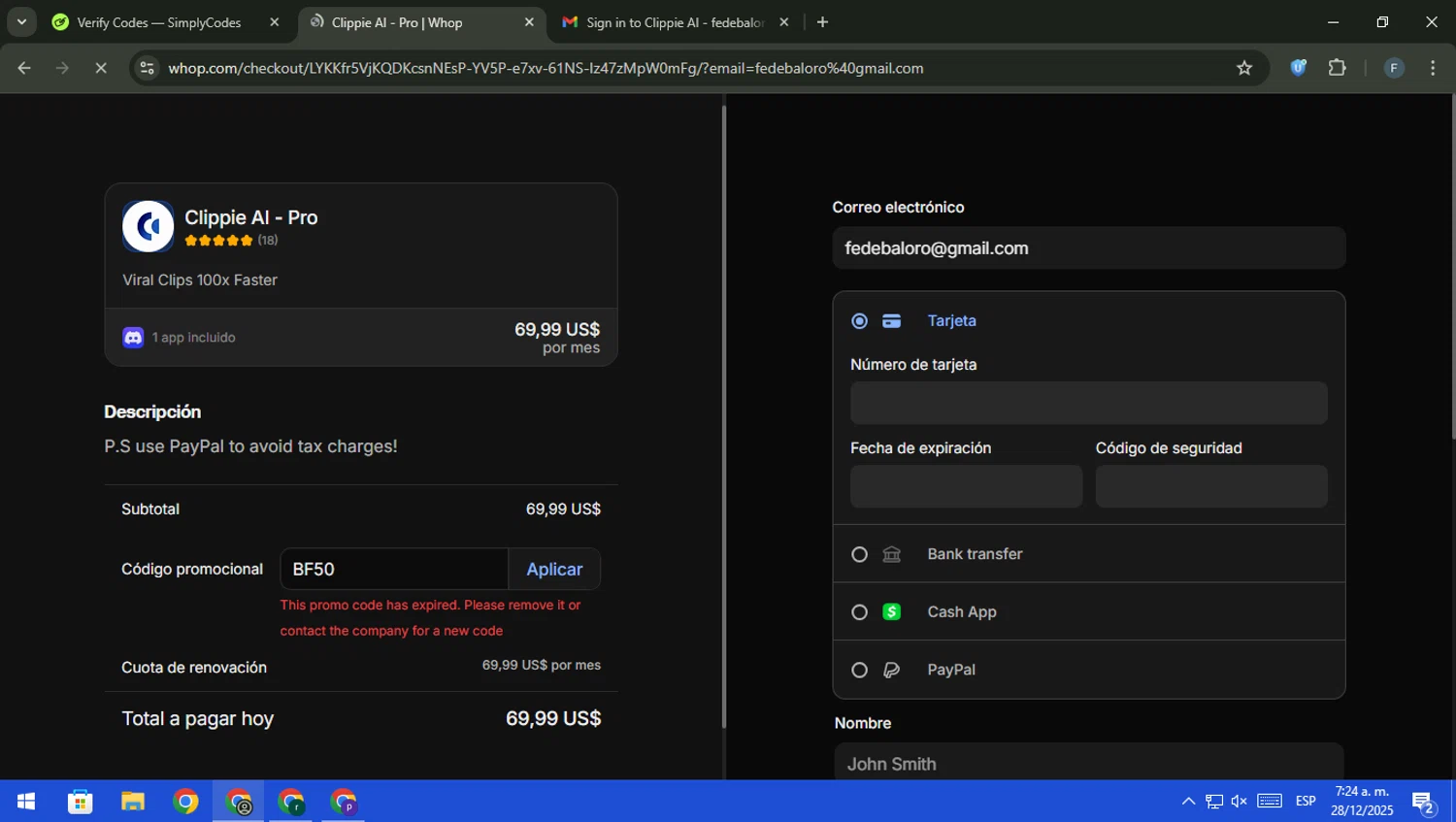Select the PayPal radio button
This screenshot has width=1456, height=822.
pos(859,670)
